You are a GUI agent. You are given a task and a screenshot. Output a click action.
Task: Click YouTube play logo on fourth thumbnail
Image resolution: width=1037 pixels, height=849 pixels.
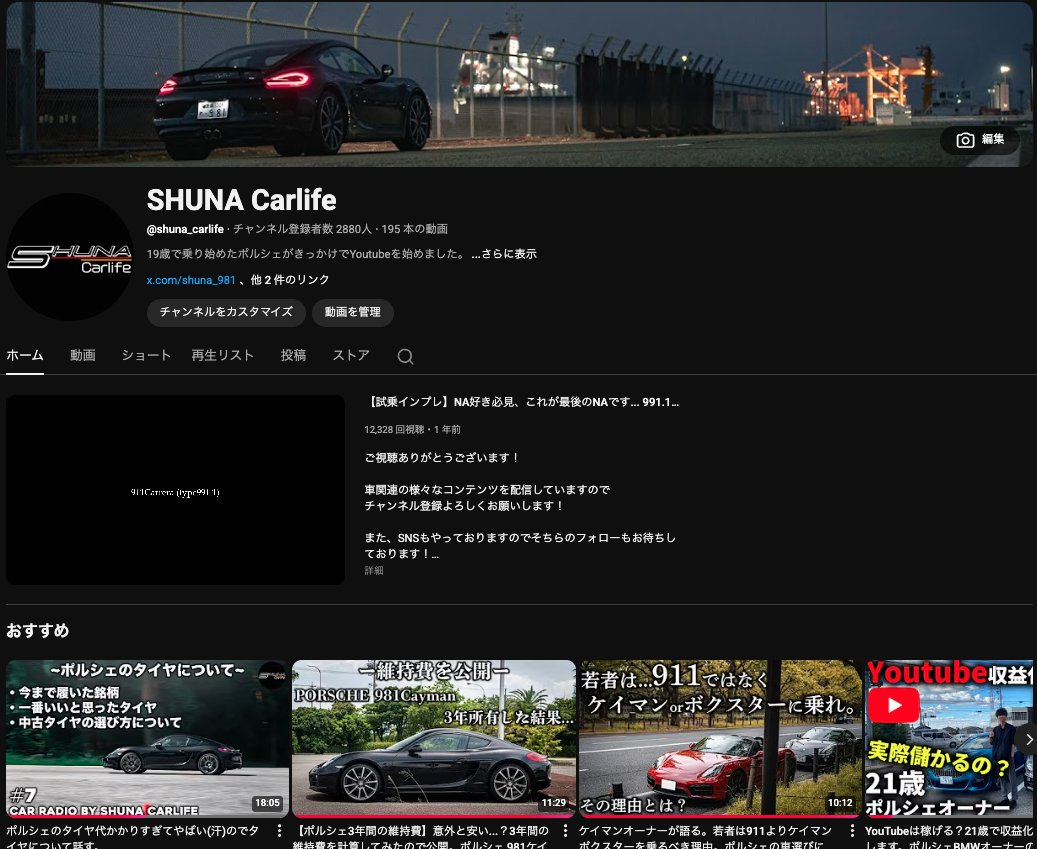tap(893, 706)
